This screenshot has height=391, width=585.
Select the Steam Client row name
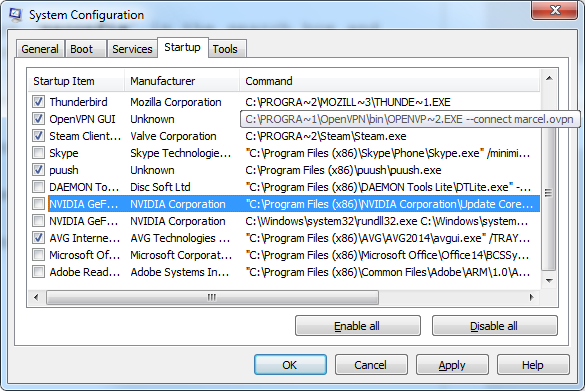(x=85, y=136)
